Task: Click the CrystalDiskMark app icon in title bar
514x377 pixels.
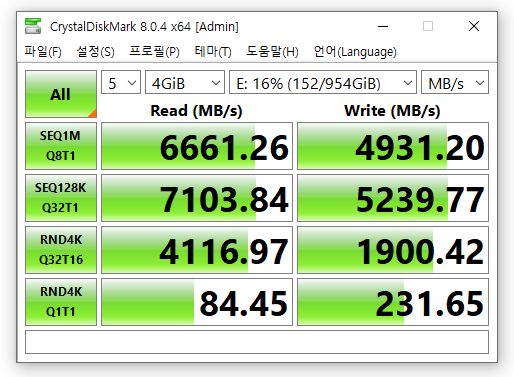Action: click(x=33, y=26)
